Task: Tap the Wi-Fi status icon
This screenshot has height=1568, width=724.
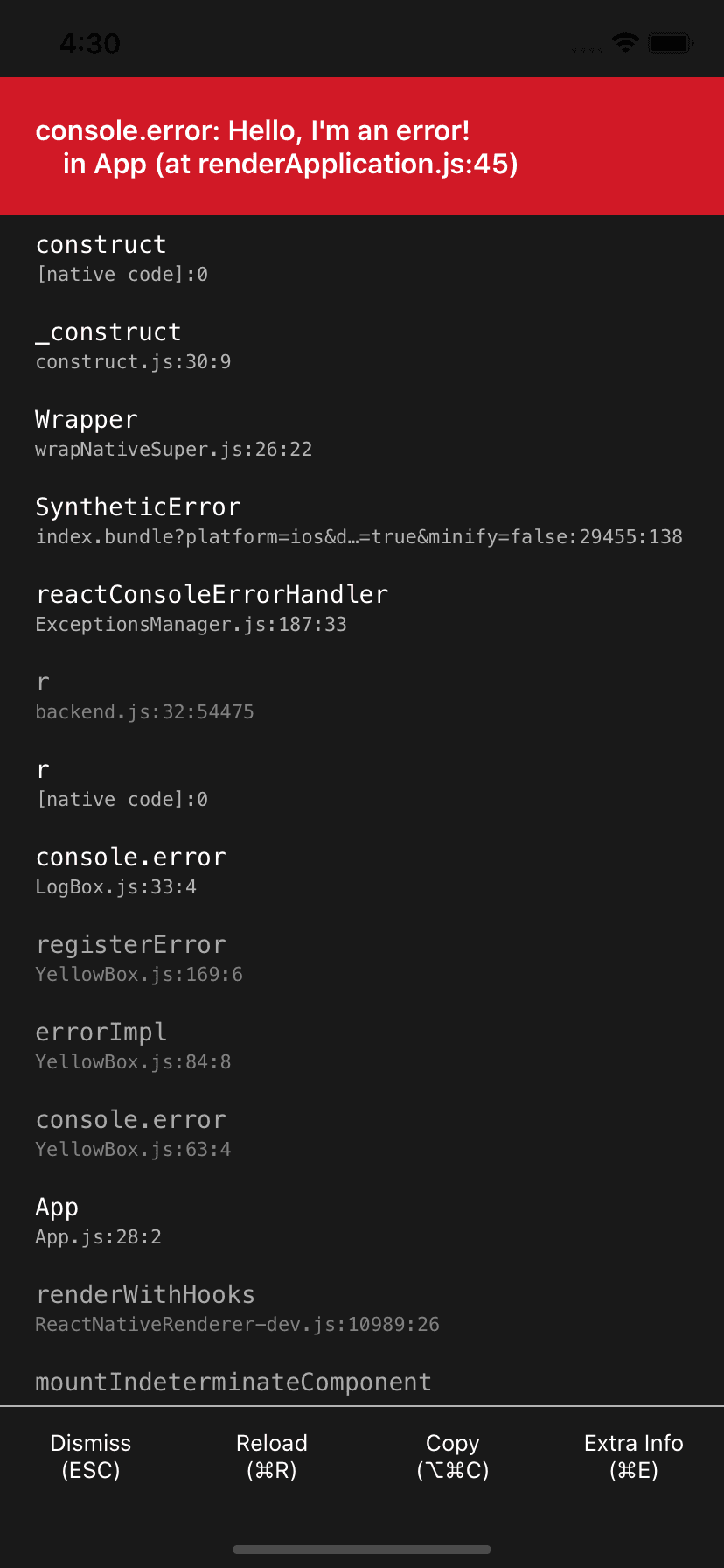Action: tap(625, 42)
